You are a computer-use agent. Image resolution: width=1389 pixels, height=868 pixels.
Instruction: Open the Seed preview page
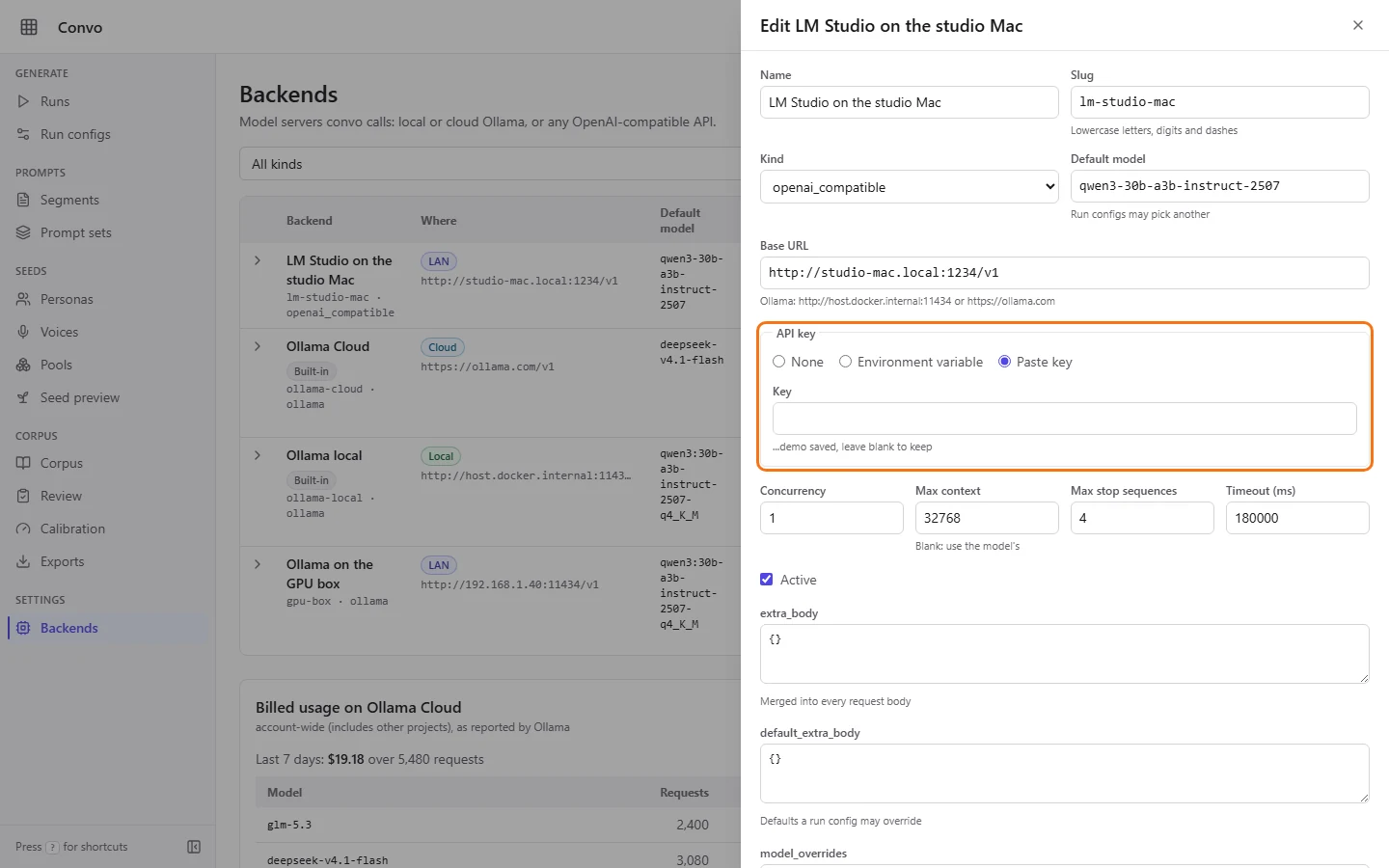[x=108, y=397]
